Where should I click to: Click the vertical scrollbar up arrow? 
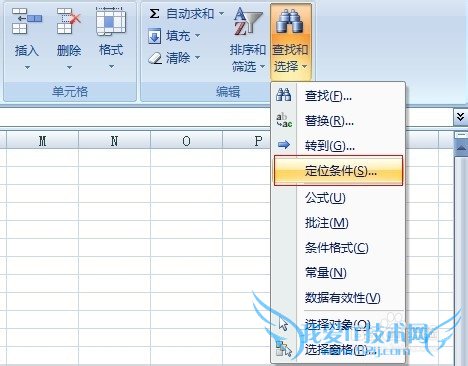461,147
